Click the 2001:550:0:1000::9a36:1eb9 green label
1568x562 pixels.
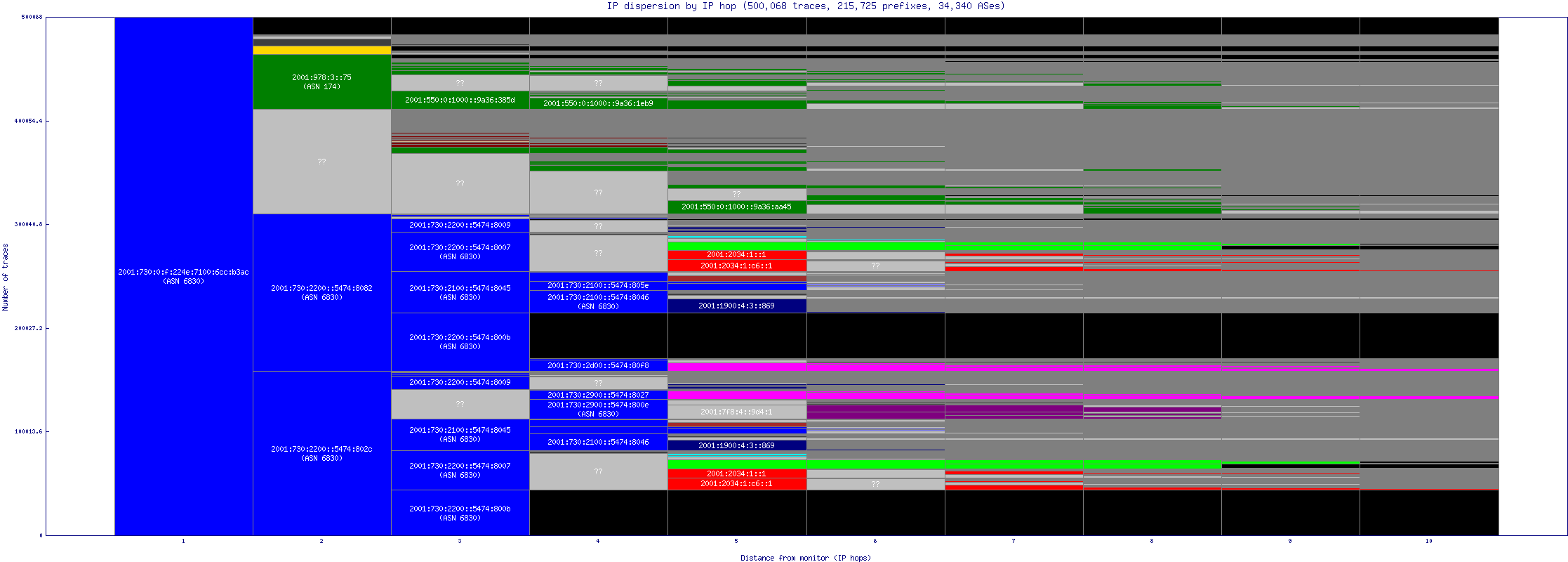pos(598,103)
